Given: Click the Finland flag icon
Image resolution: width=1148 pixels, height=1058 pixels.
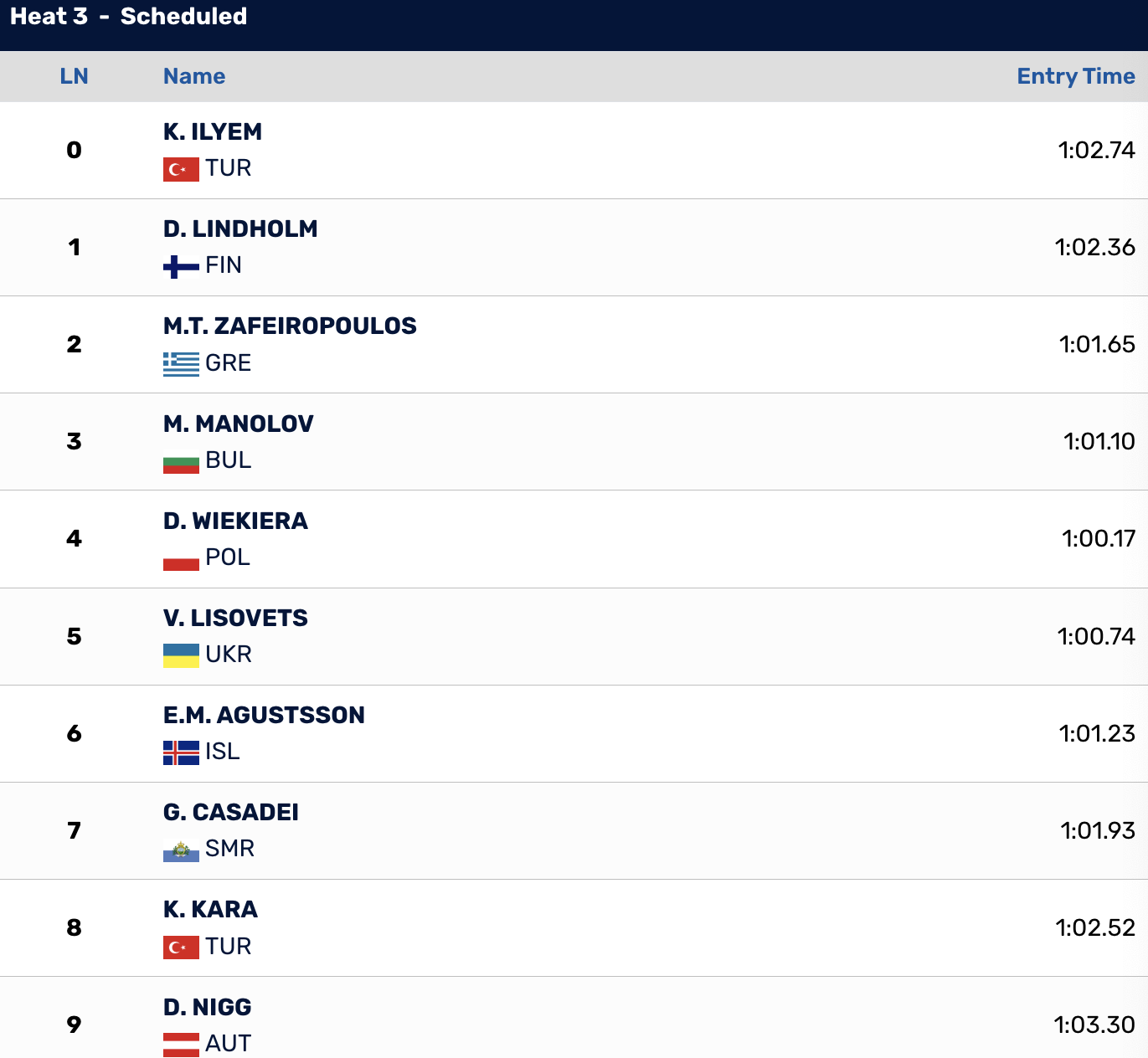Looking at the screenshot, I should coord(181,266).
